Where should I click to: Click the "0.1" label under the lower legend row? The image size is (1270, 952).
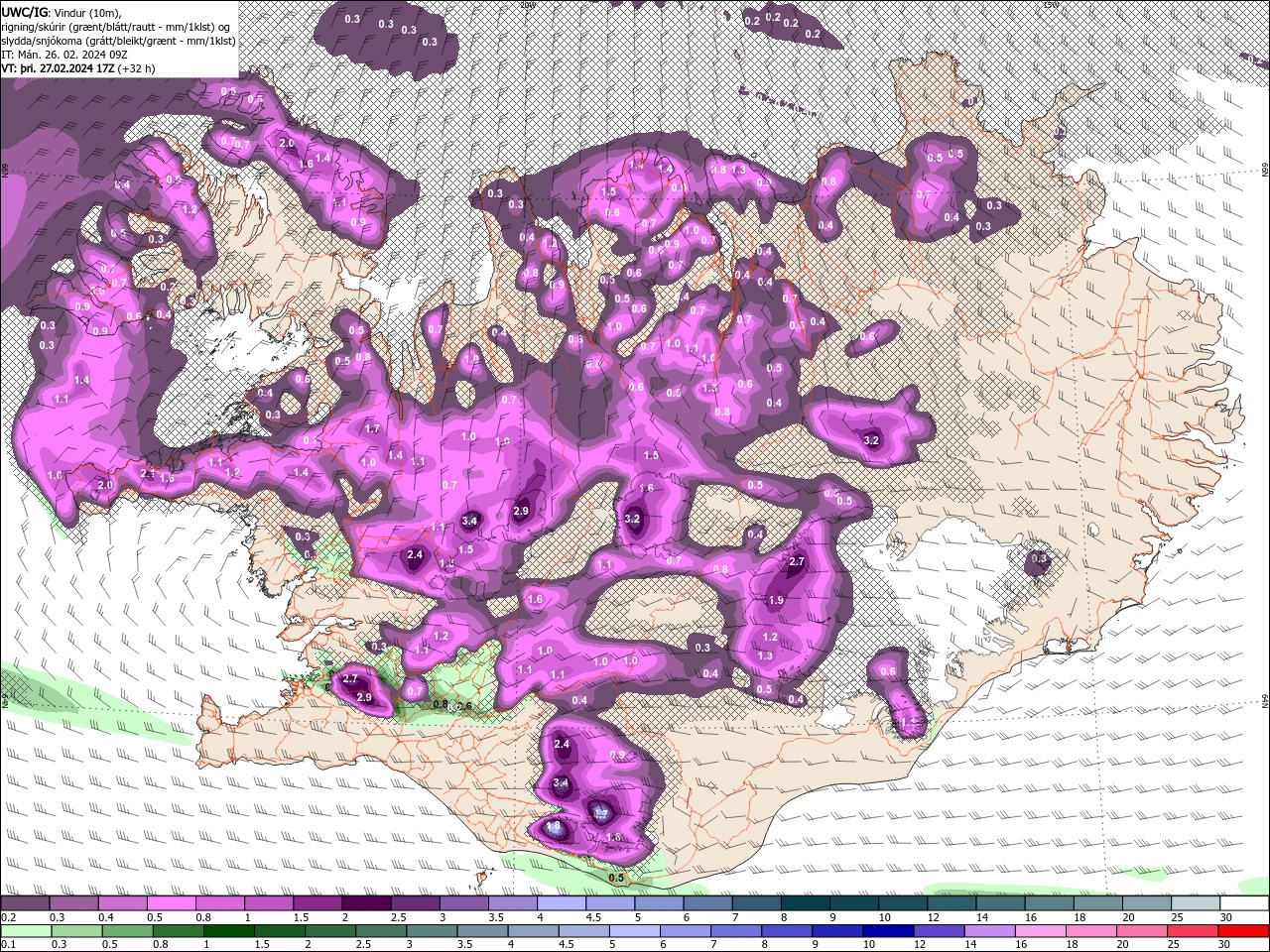(x=8, y=944)
